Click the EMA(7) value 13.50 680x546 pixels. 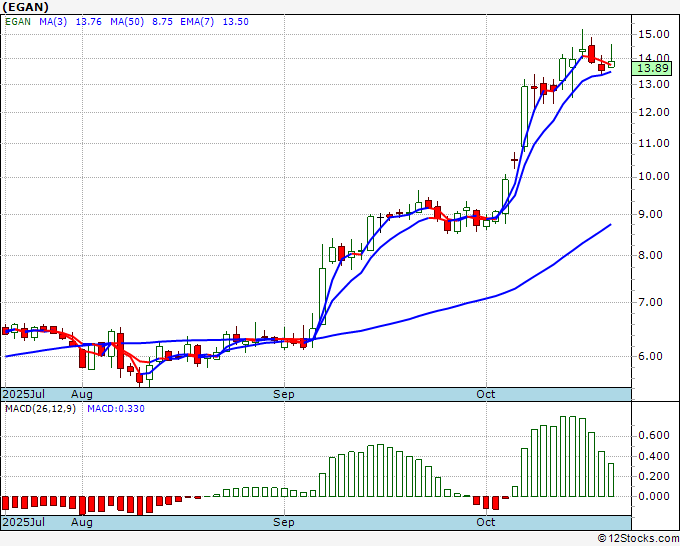coord(235,22)
